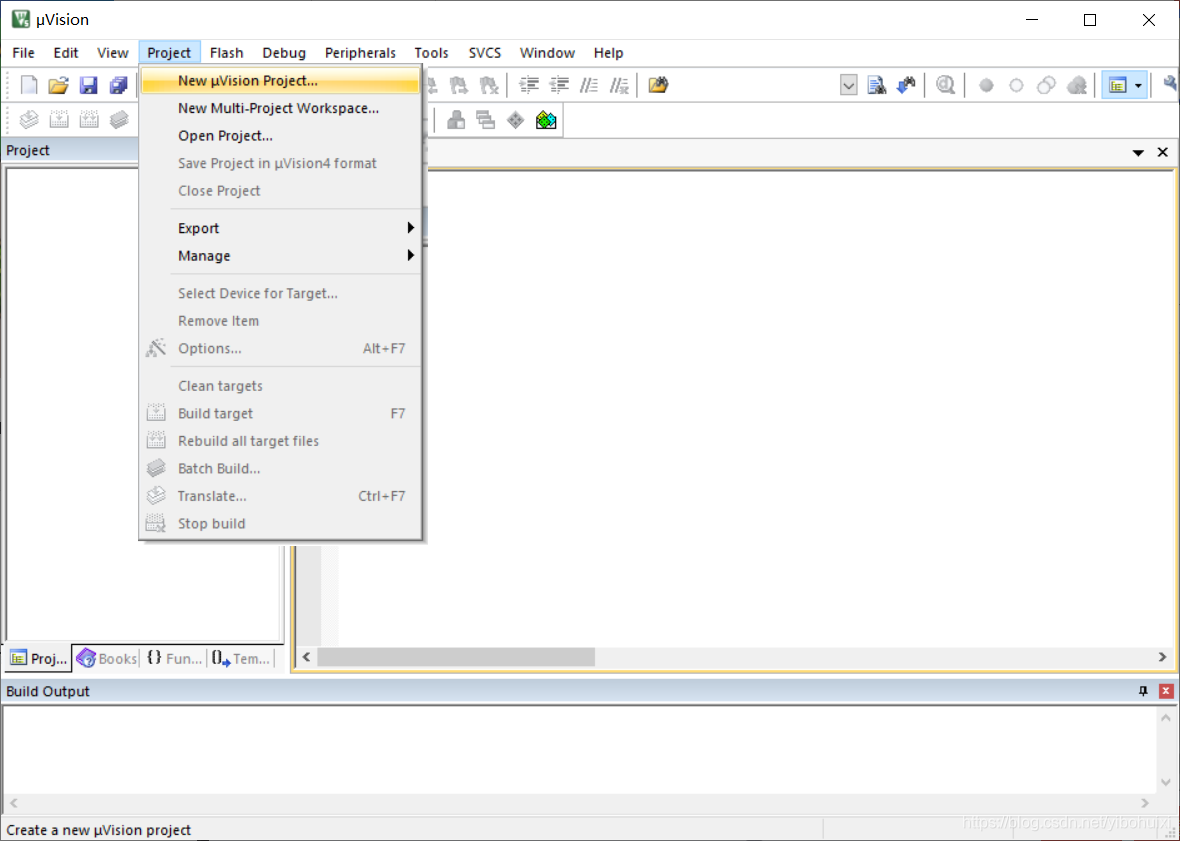Click the Rebuild toolbar icon
The image size is (1180, 841).
89,120
